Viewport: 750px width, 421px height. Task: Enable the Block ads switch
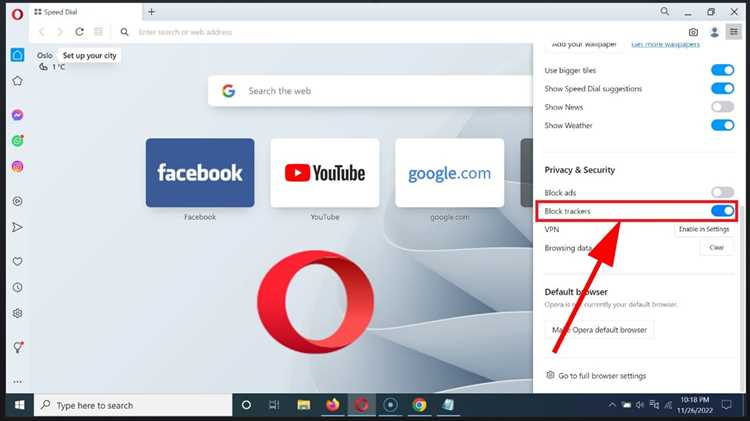722,192
